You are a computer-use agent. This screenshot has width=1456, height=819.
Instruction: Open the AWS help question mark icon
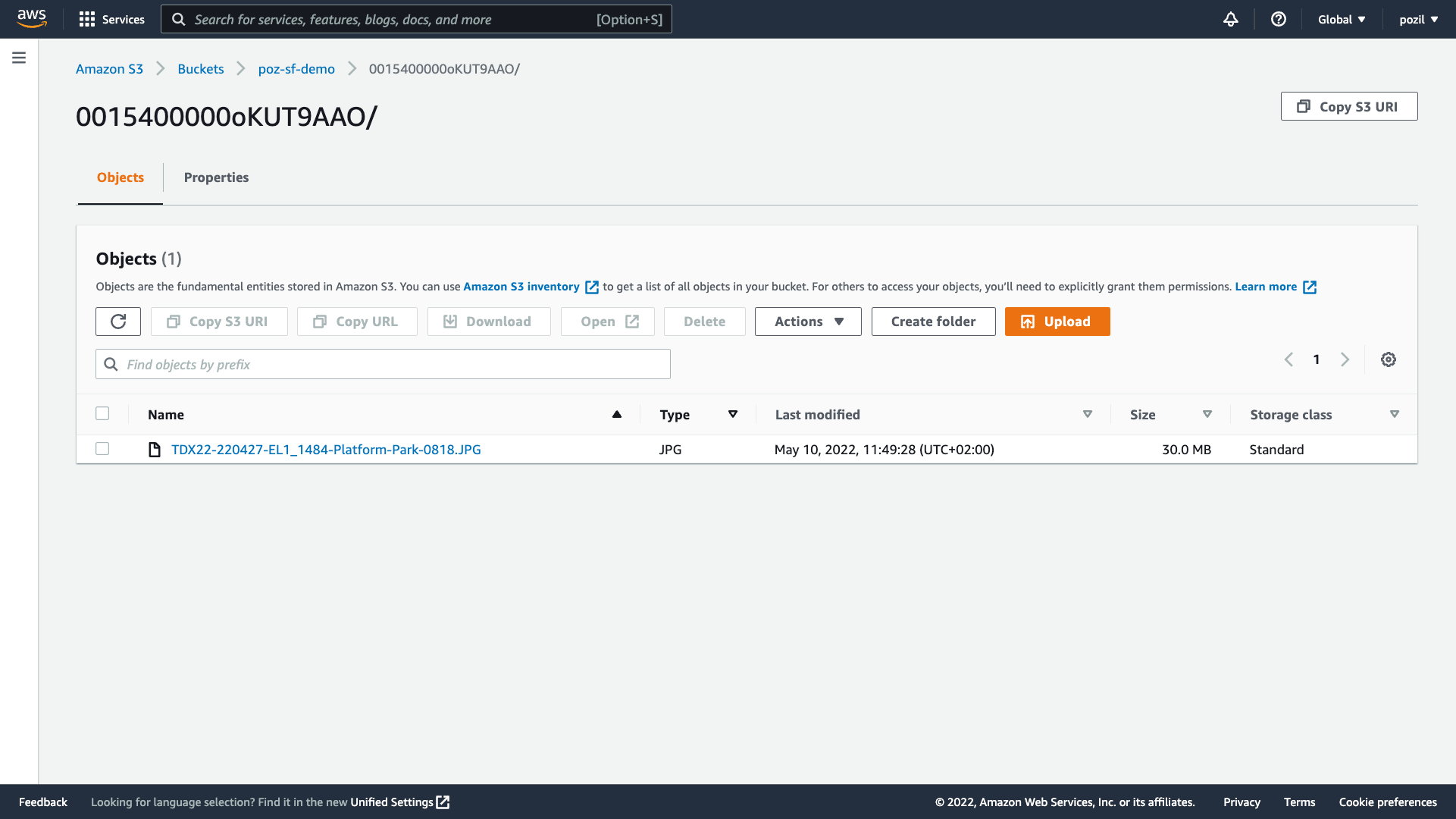[1279, 19]
